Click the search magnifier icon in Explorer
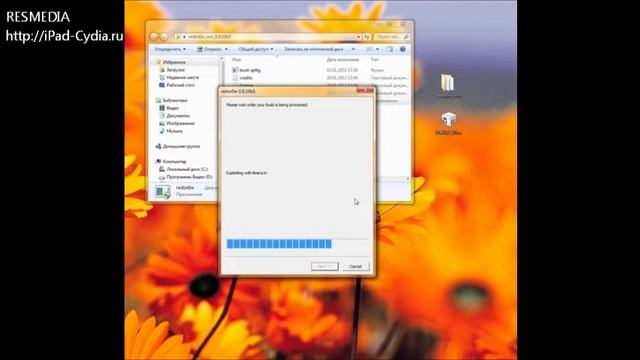The width and height of the screenshot is (640, 360). [x=406, y=37]
